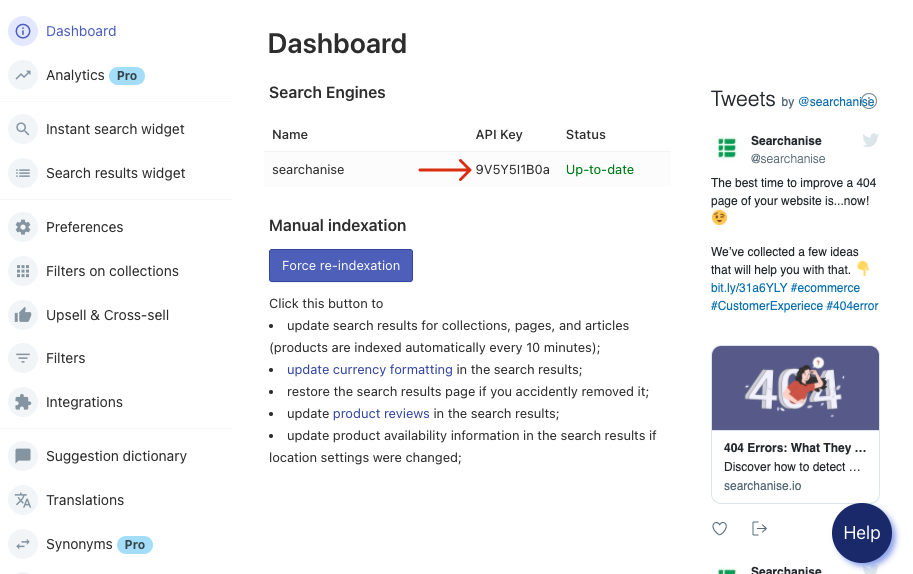Open the @searchanise link in Tweets header

click(x=836, y=102)
